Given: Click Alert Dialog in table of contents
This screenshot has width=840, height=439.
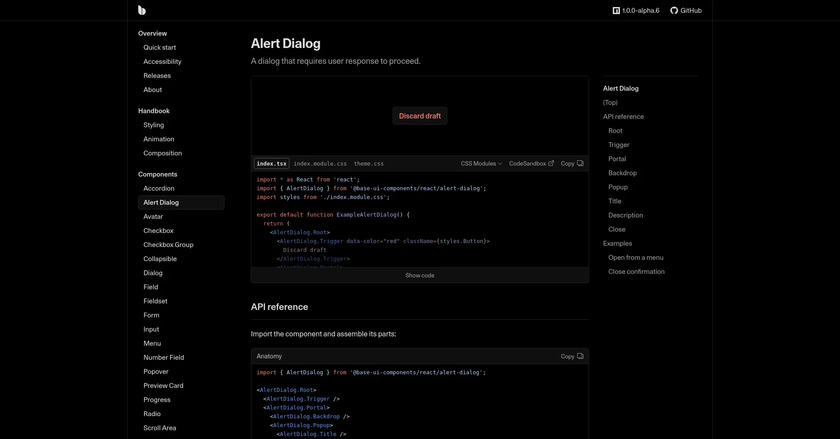Looking at the screenshot, I should [x=621, y=88].
